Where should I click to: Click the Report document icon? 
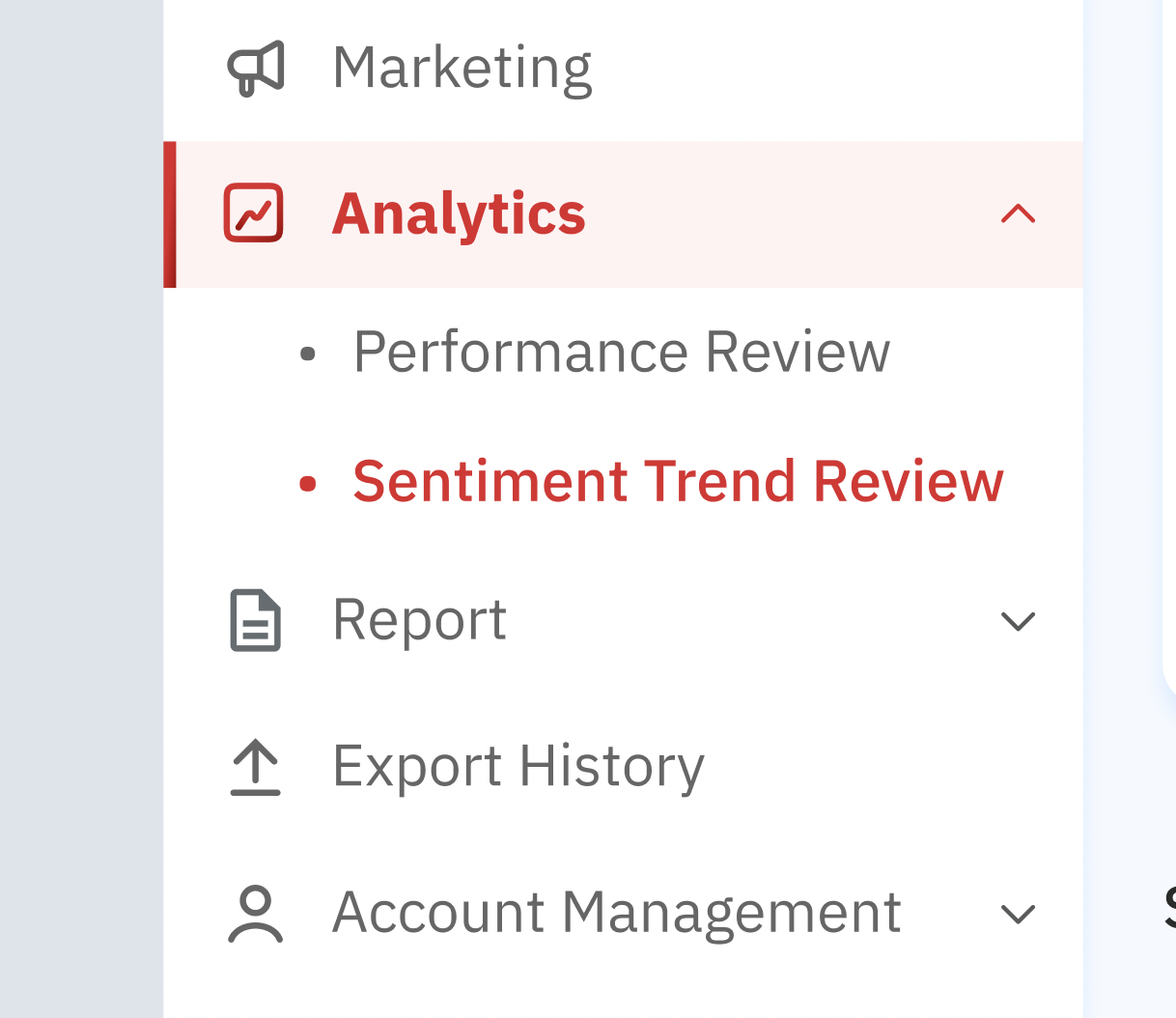pyautogui.click(x=255, y=620)
